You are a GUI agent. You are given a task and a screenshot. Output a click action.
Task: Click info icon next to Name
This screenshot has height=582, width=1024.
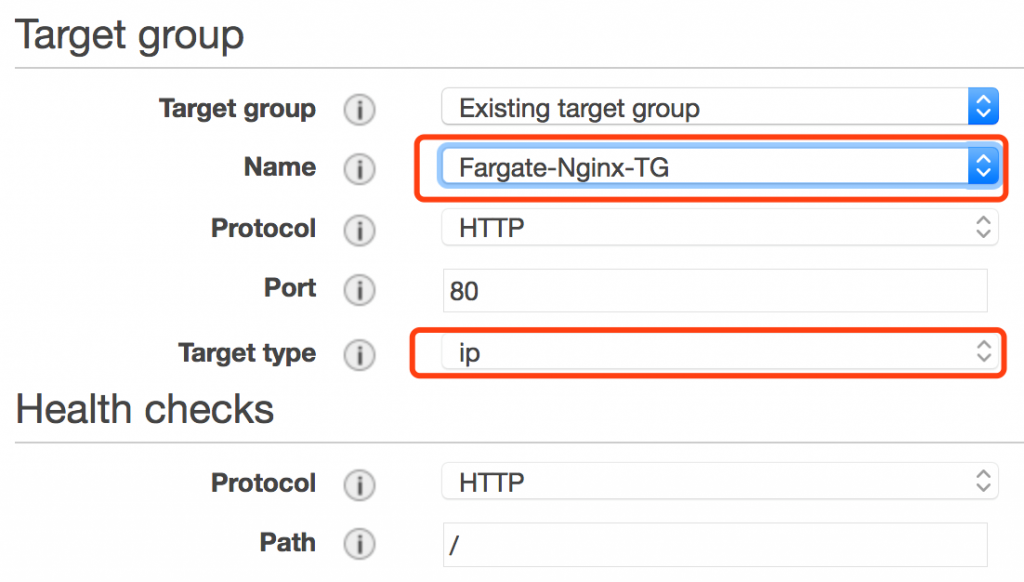pos(359,169)
